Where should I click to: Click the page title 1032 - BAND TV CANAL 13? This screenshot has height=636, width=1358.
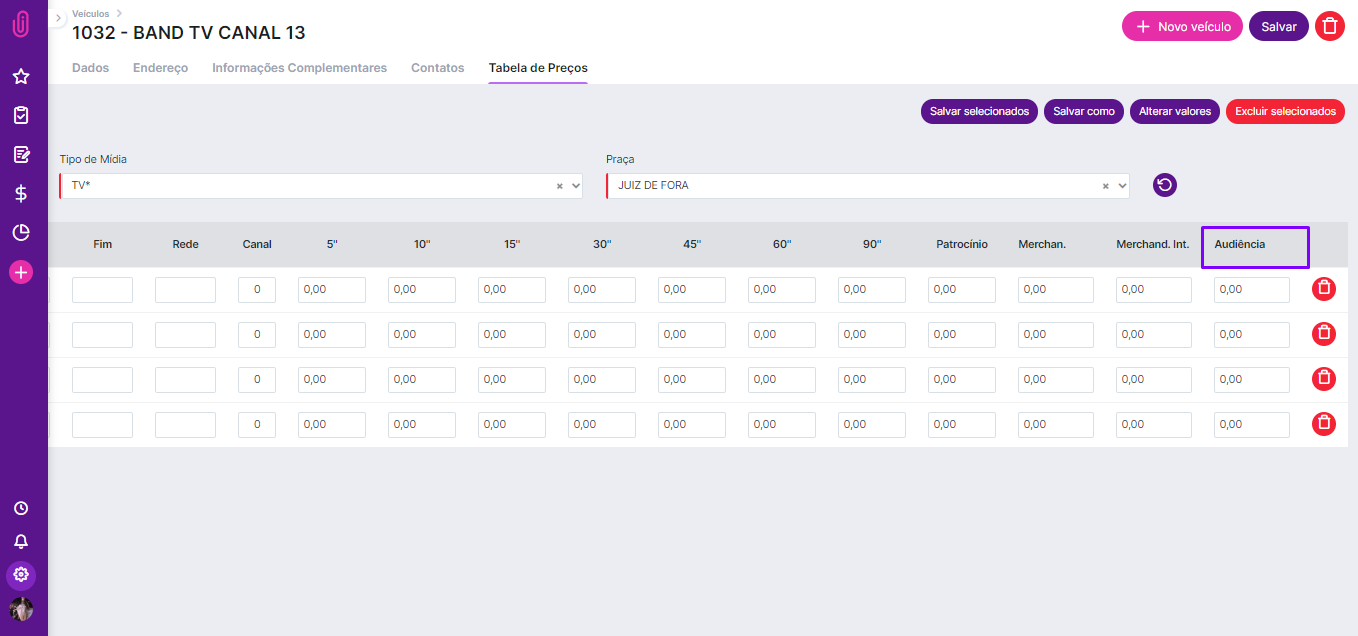coord(189,33)
